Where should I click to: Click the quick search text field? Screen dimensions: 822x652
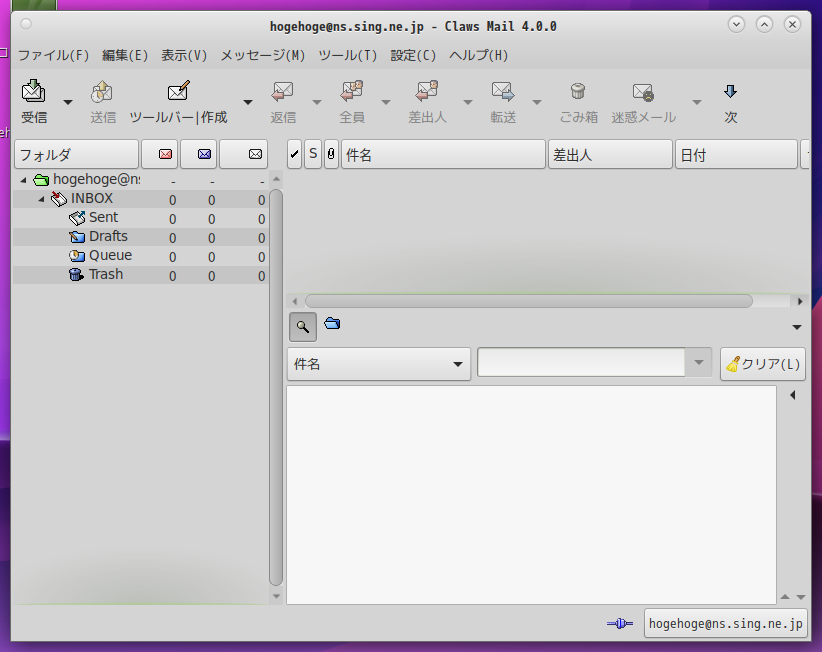[581, 362]
